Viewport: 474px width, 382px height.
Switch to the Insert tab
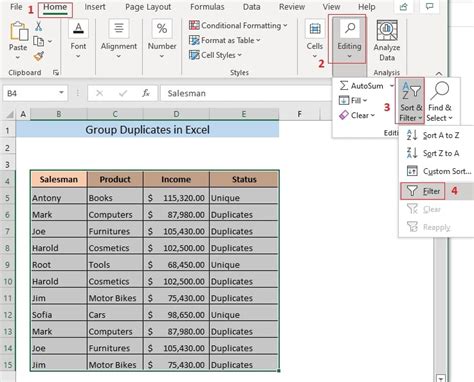pos(95,7)
